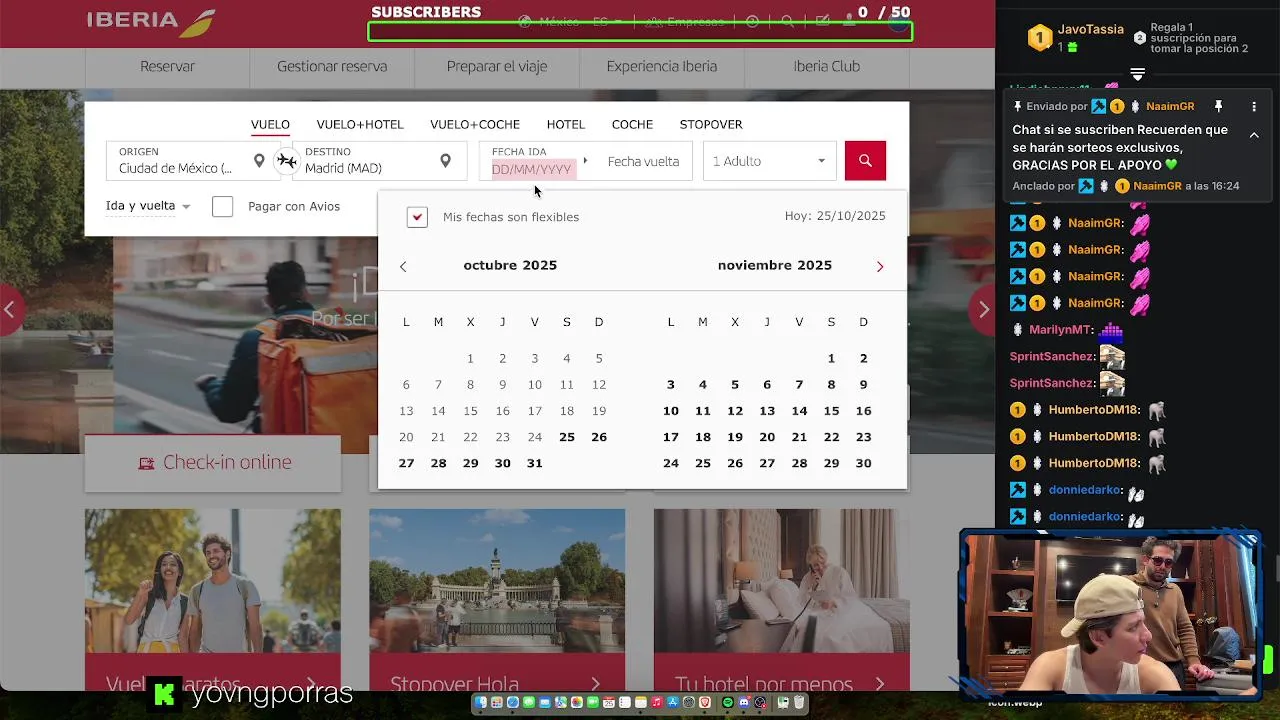
Task: Click the location pin in origin field
Action: [x=259, y=161]
